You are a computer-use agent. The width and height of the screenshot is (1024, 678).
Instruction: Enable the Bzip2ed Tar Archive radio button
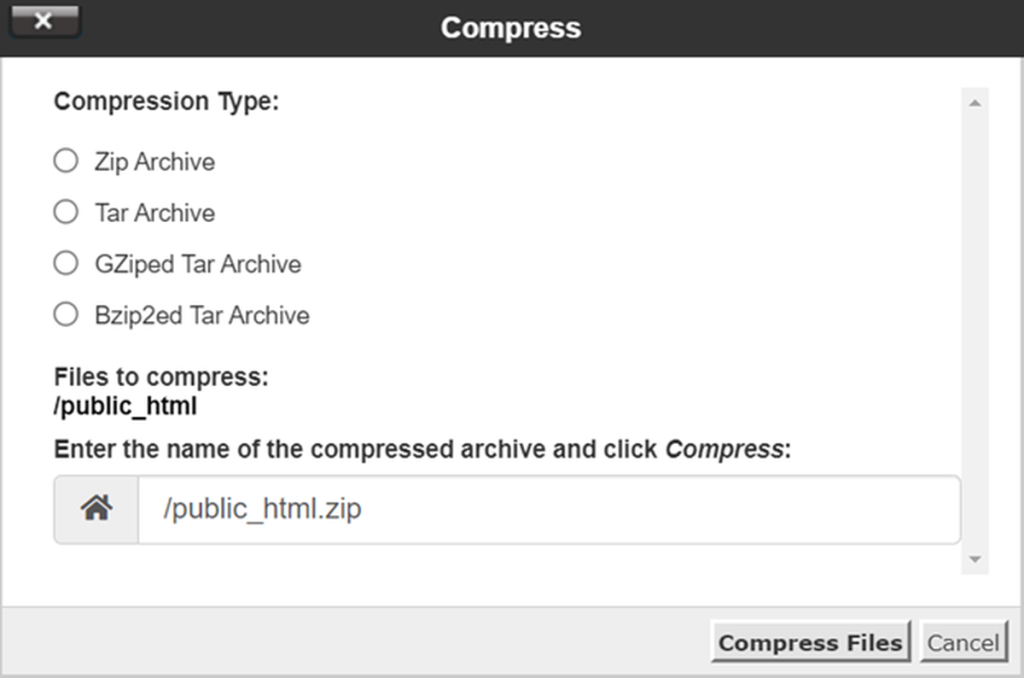pyautogui.click(x=66, y=315)
